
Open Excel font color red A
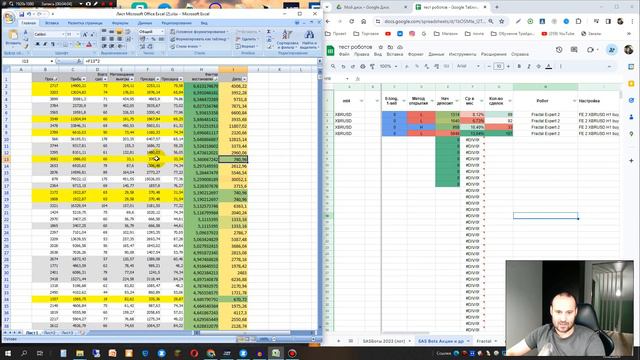click(x=89, y=44)
